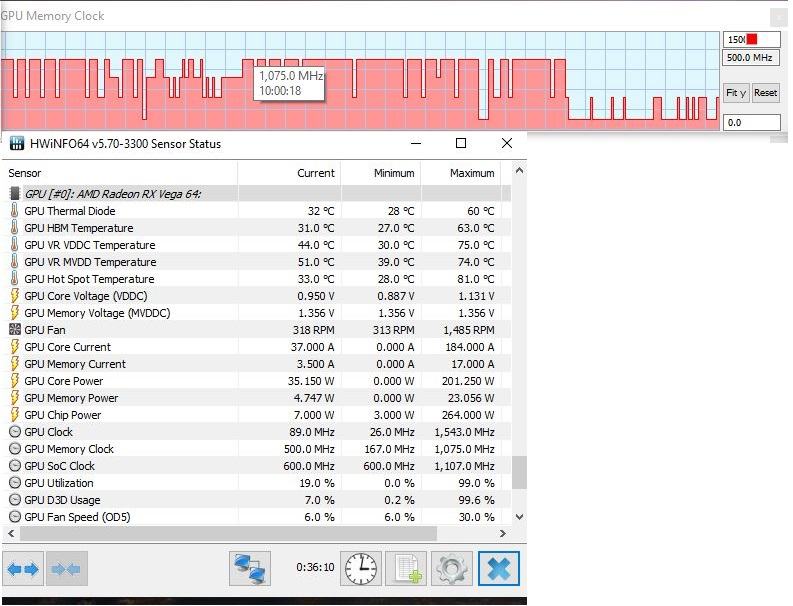
Task: Click the GPU Clock gauge icon
Action: coord(15,431)
